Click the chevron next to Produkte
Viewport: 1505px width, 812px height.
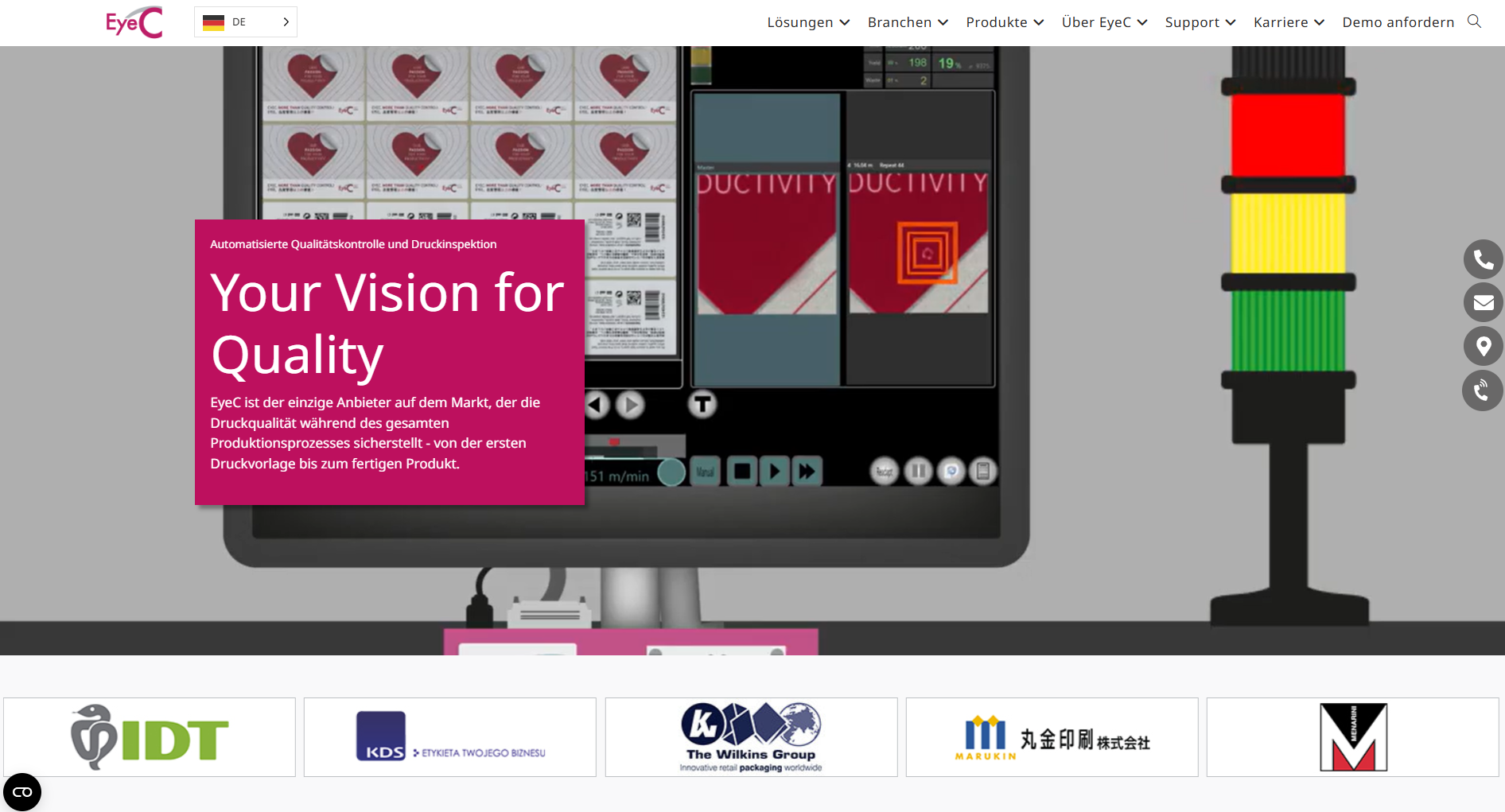pos(1039,23)
